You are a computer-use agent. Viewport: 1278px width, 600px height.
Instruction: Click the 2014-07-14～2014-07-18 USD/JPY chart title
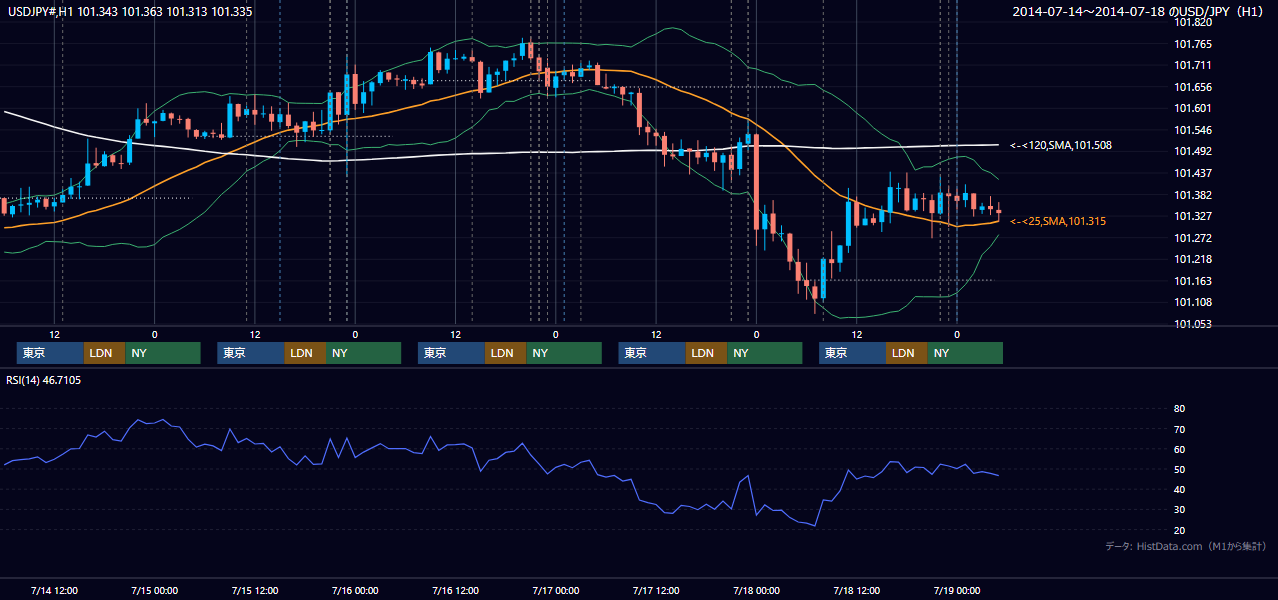[x=1140, y=11]
